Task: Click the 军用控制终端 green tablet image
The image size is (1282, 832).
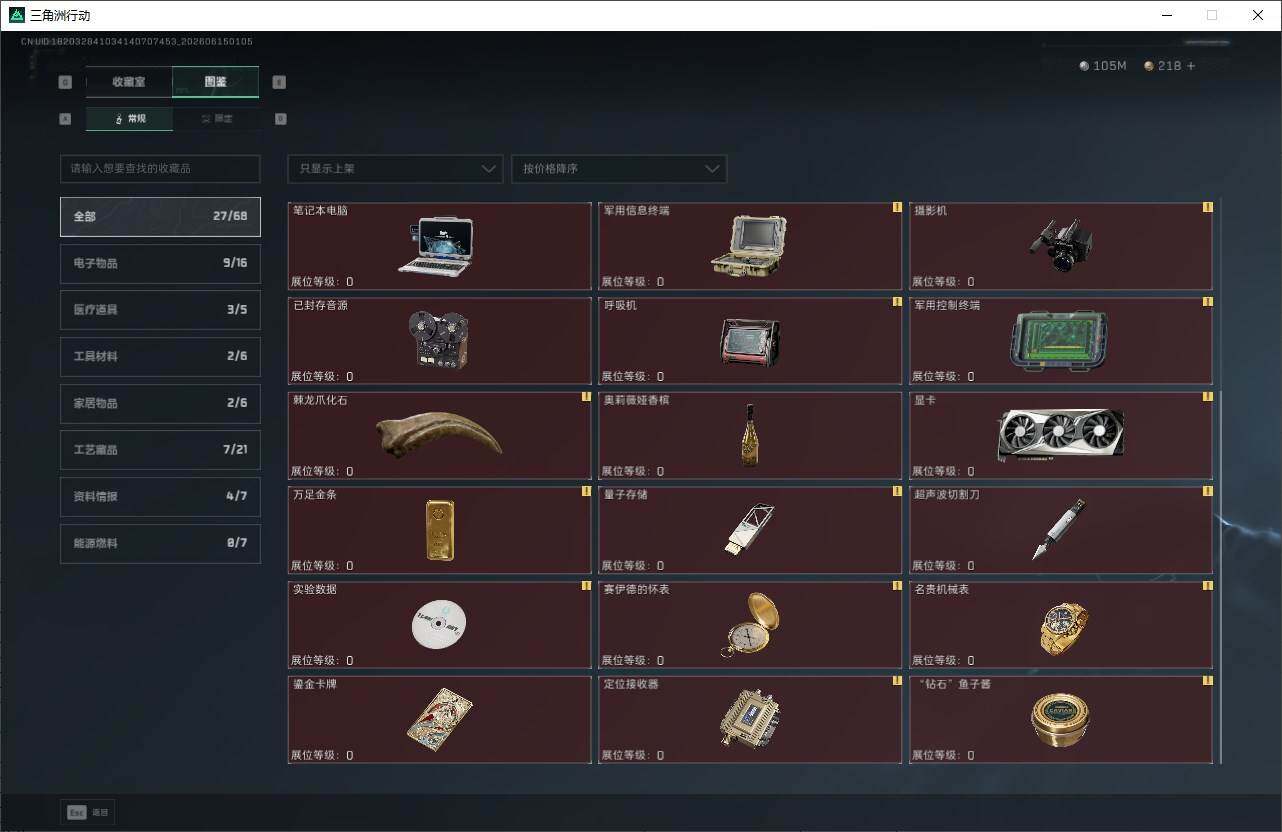Action: [1059, 341]
